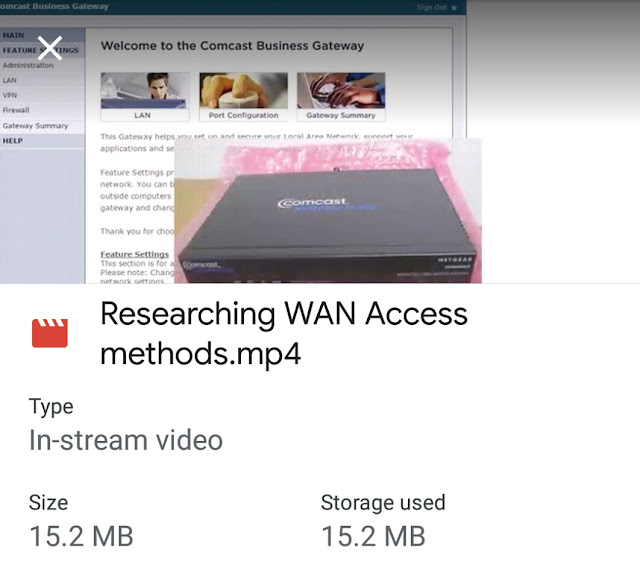Click the In-stream video type value
The width and height of the screenshot is (640, 582).
pos(126,440)
